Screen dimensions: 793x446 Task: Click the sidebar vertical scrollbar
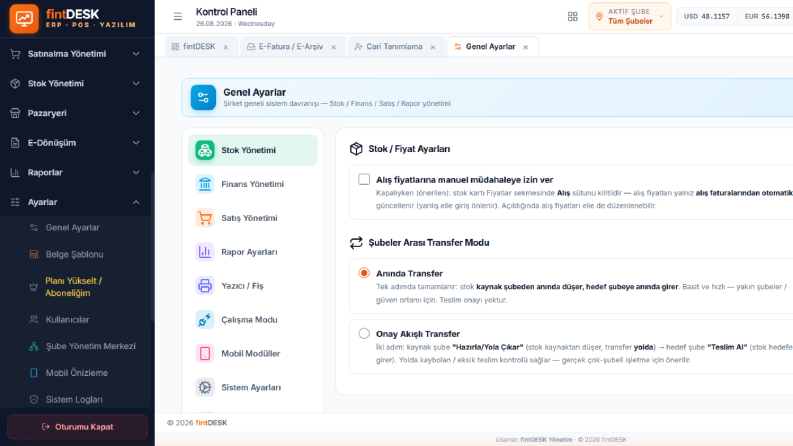point(152,248)
